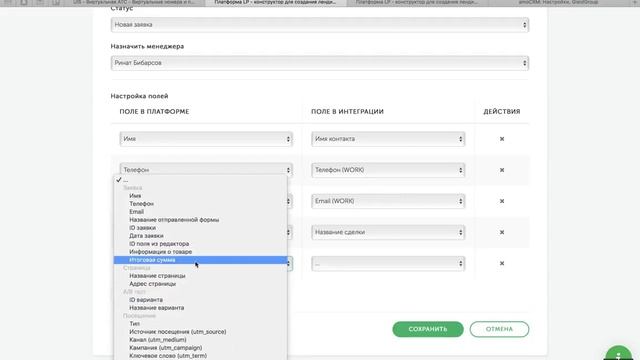Screen dimensions: 640x360
Task: Click the Отмена button
Action: pos(499,329)
